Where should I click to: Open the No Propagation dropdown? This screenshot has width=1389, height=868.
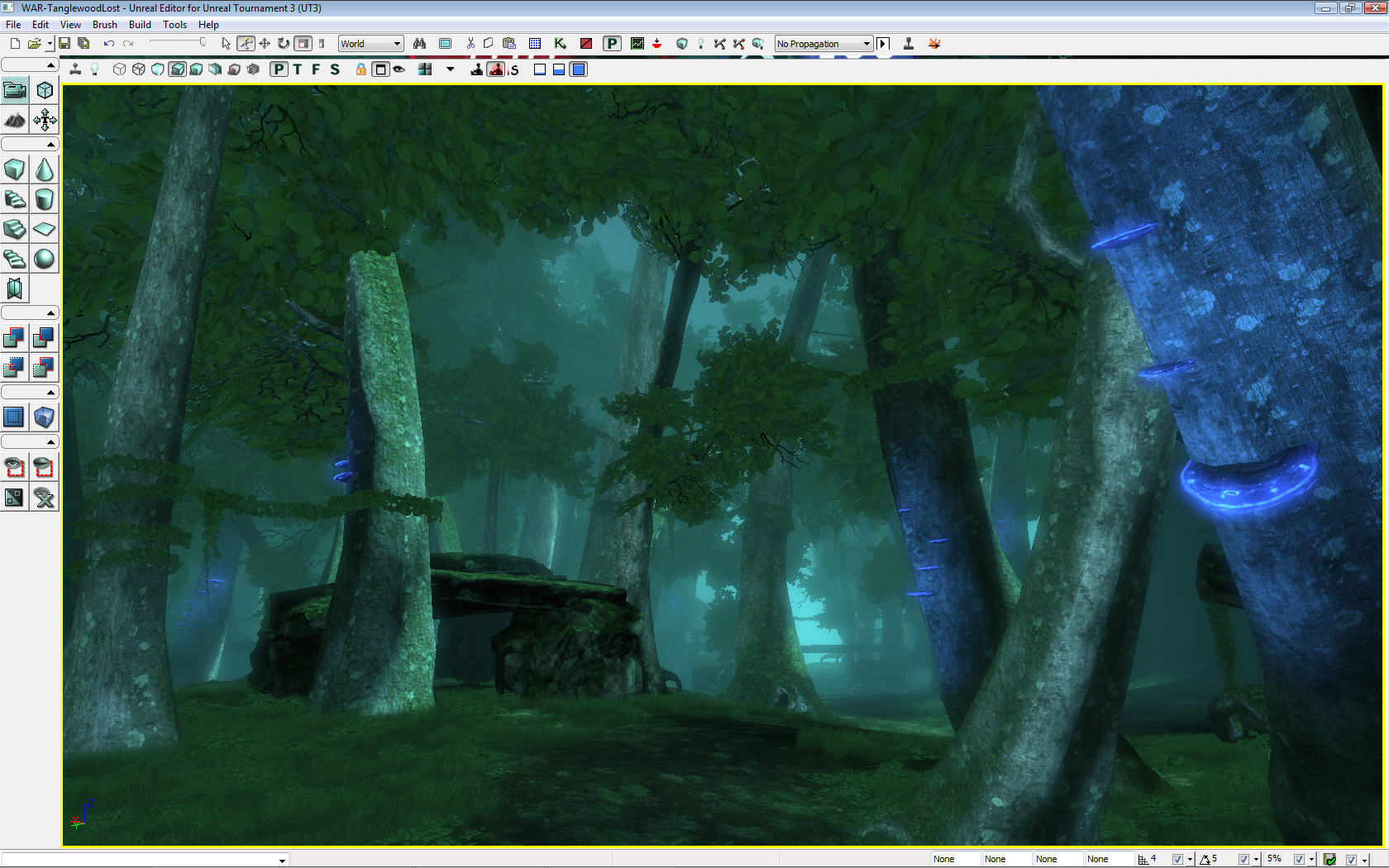[x=823, y=44]
